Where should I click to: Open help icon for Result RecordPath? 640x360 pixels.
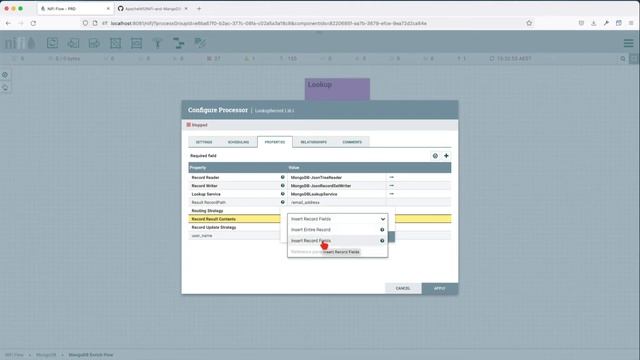[x=282, y=202]
